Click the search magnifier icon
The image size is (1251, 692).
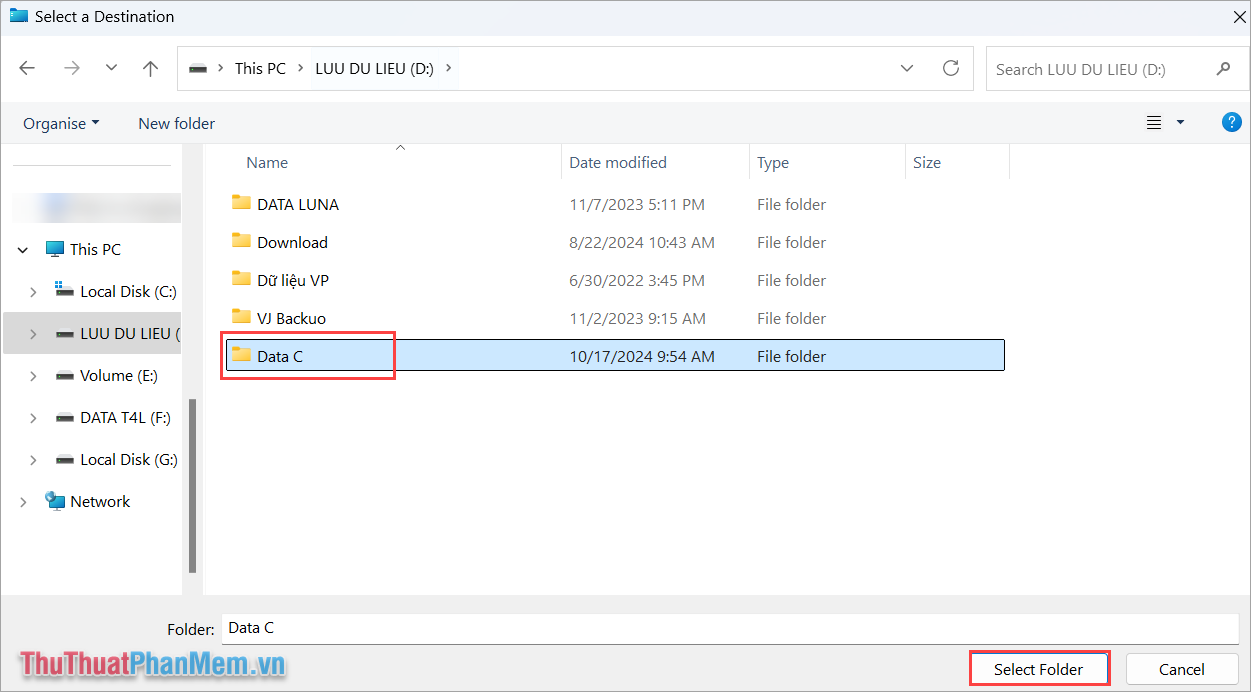coord(1223,69)
